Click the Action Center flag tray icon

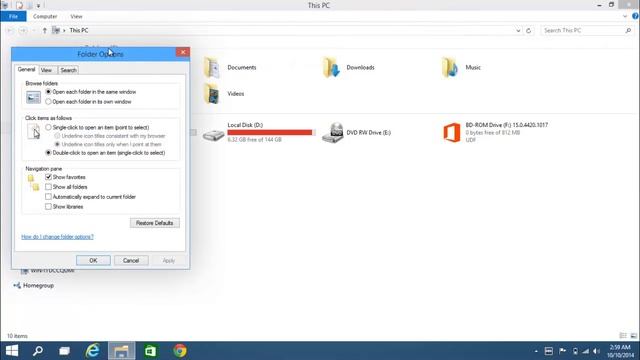click(562, 351)
